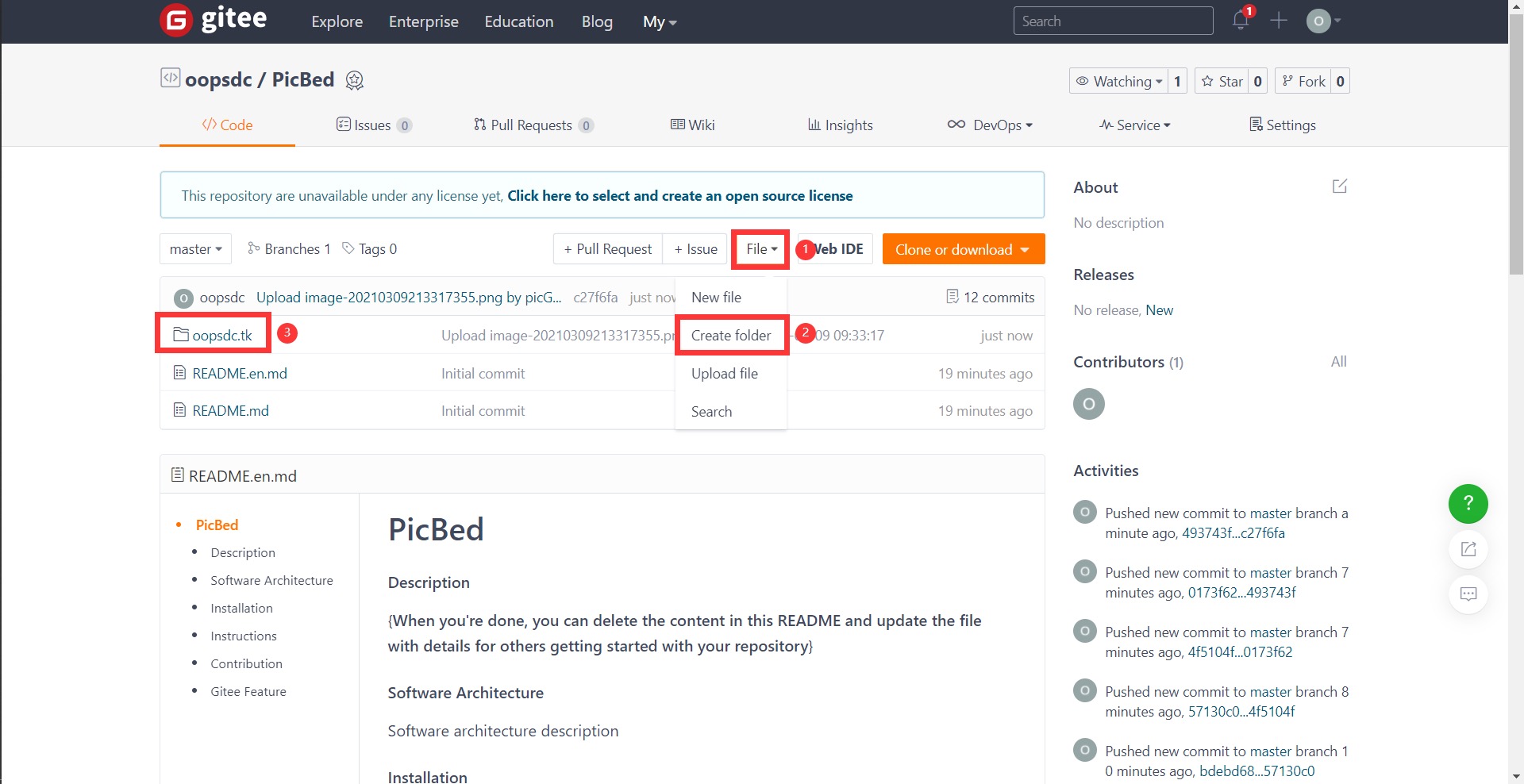Open the user avatar menu in header

[x=1323, y=21]
